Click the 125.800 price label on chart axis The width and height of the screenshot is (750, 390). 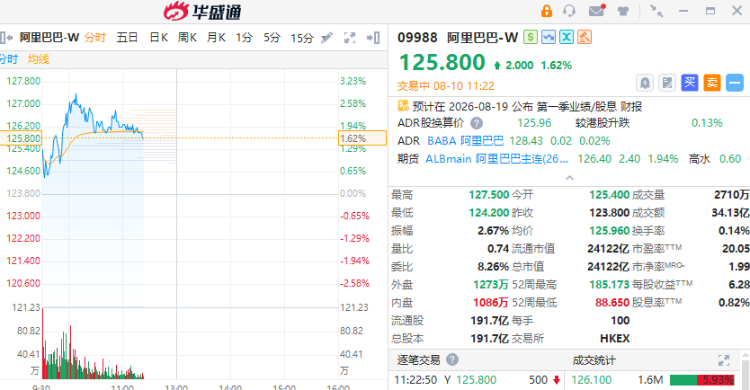click(21, 138)
